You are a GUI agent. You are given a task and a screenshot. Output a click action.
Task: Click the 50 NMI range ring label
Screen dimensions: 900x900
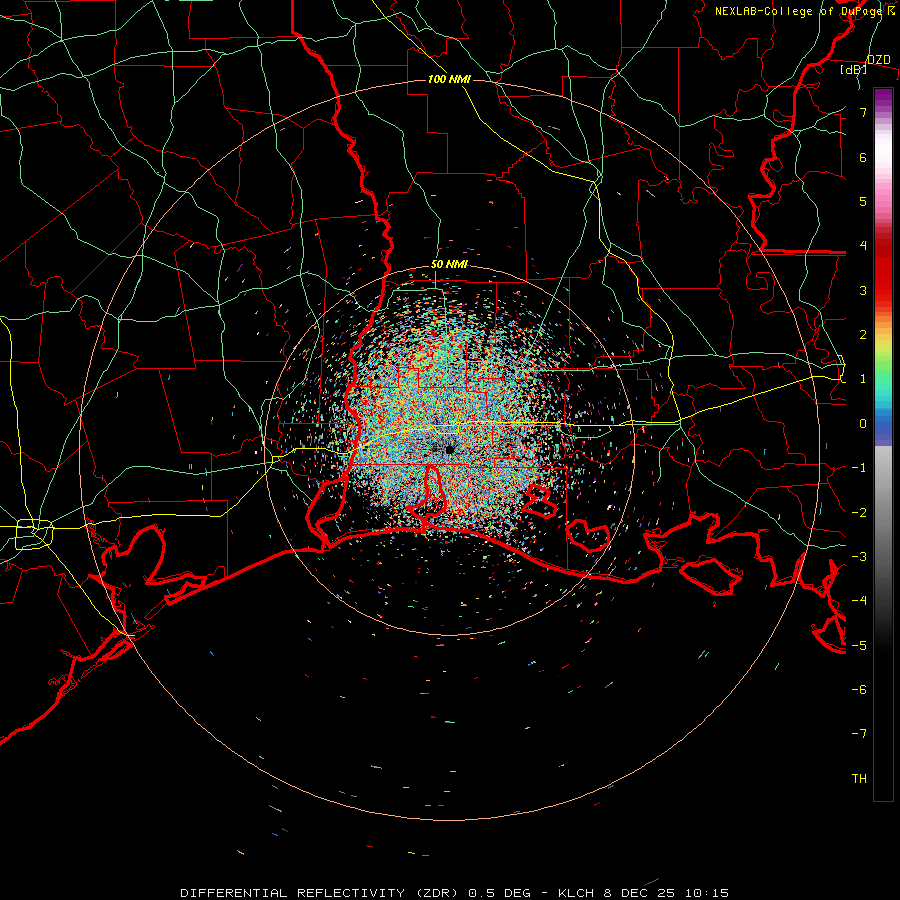coord(449,264)
